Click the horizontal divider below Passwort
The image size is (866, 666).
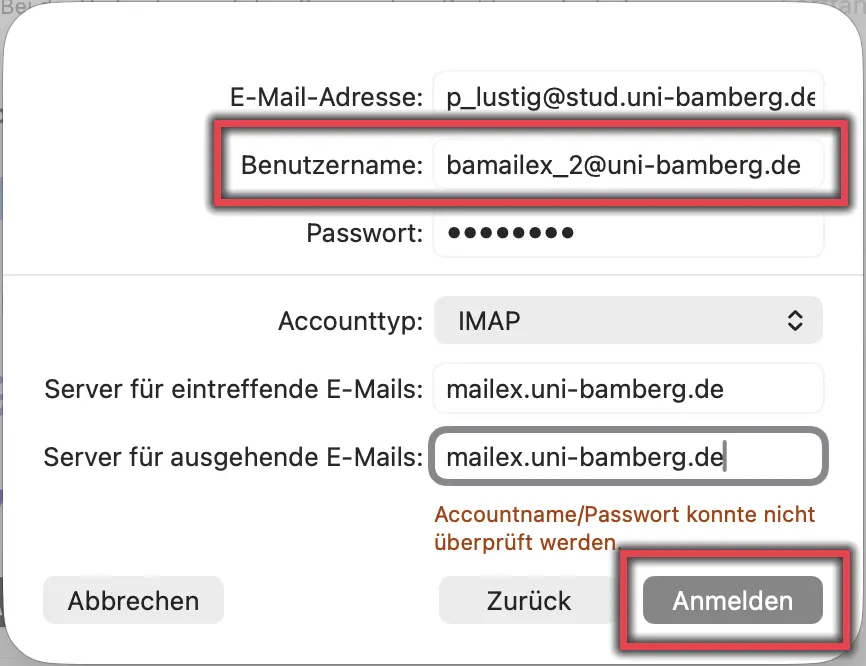(432, 274)
